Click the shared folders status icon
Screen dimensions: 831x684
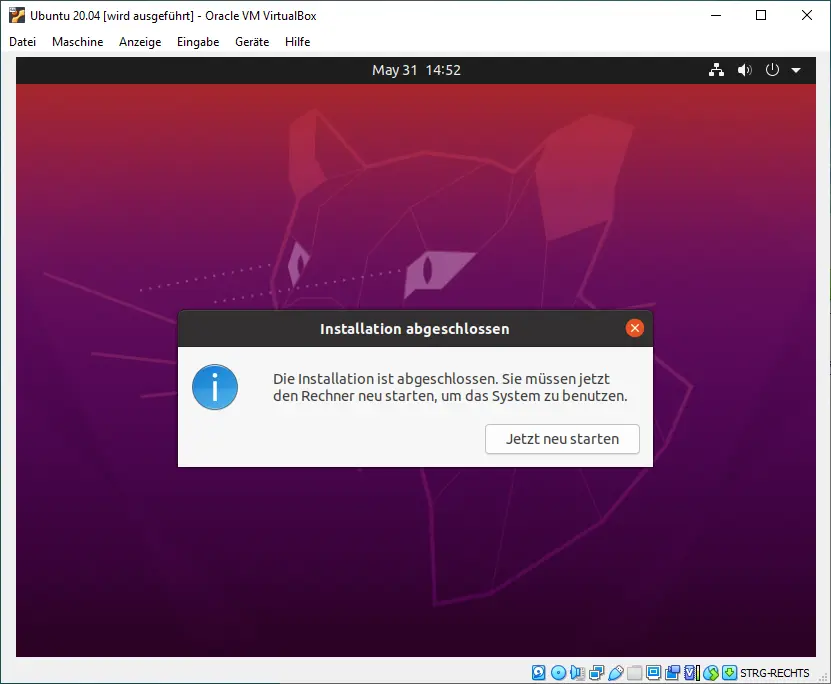click(x=634, y=673)
